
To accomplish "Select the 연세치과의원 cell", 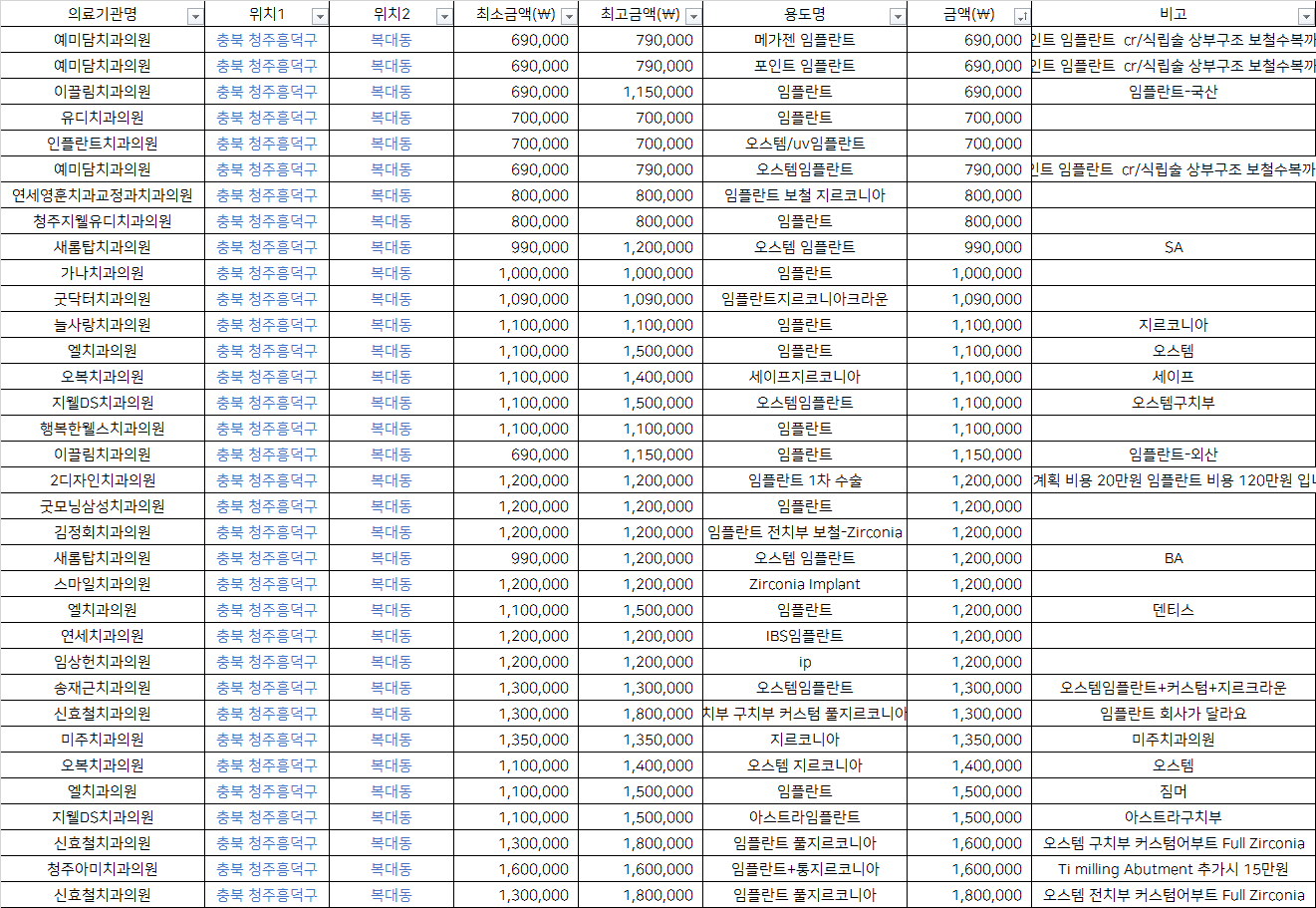I will point(103,636).
